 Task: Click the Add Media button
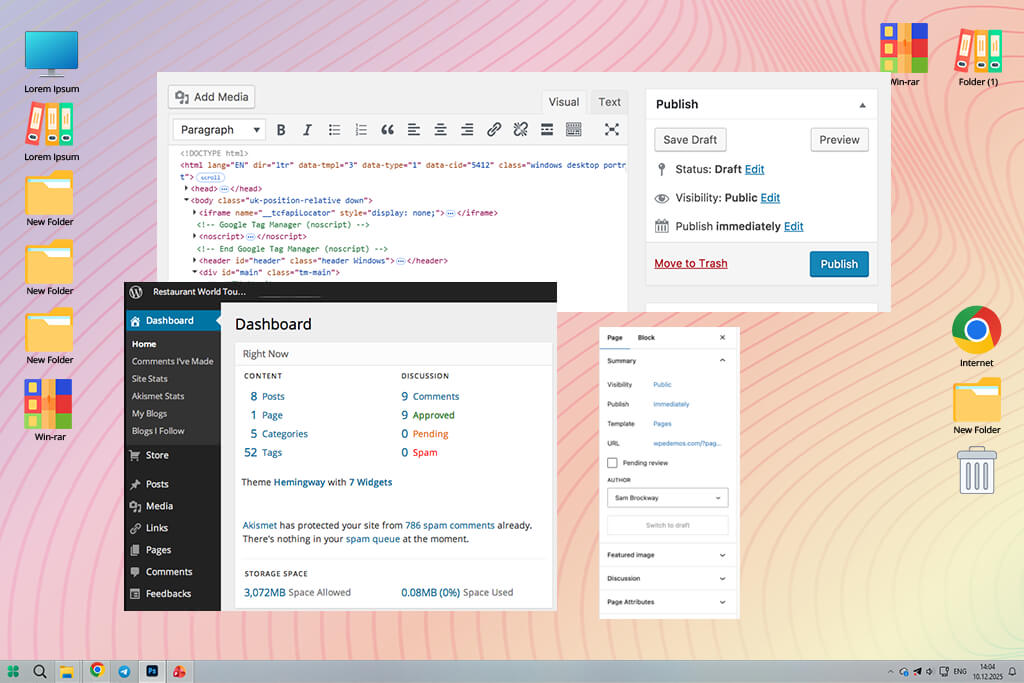[x=212, y=97]
